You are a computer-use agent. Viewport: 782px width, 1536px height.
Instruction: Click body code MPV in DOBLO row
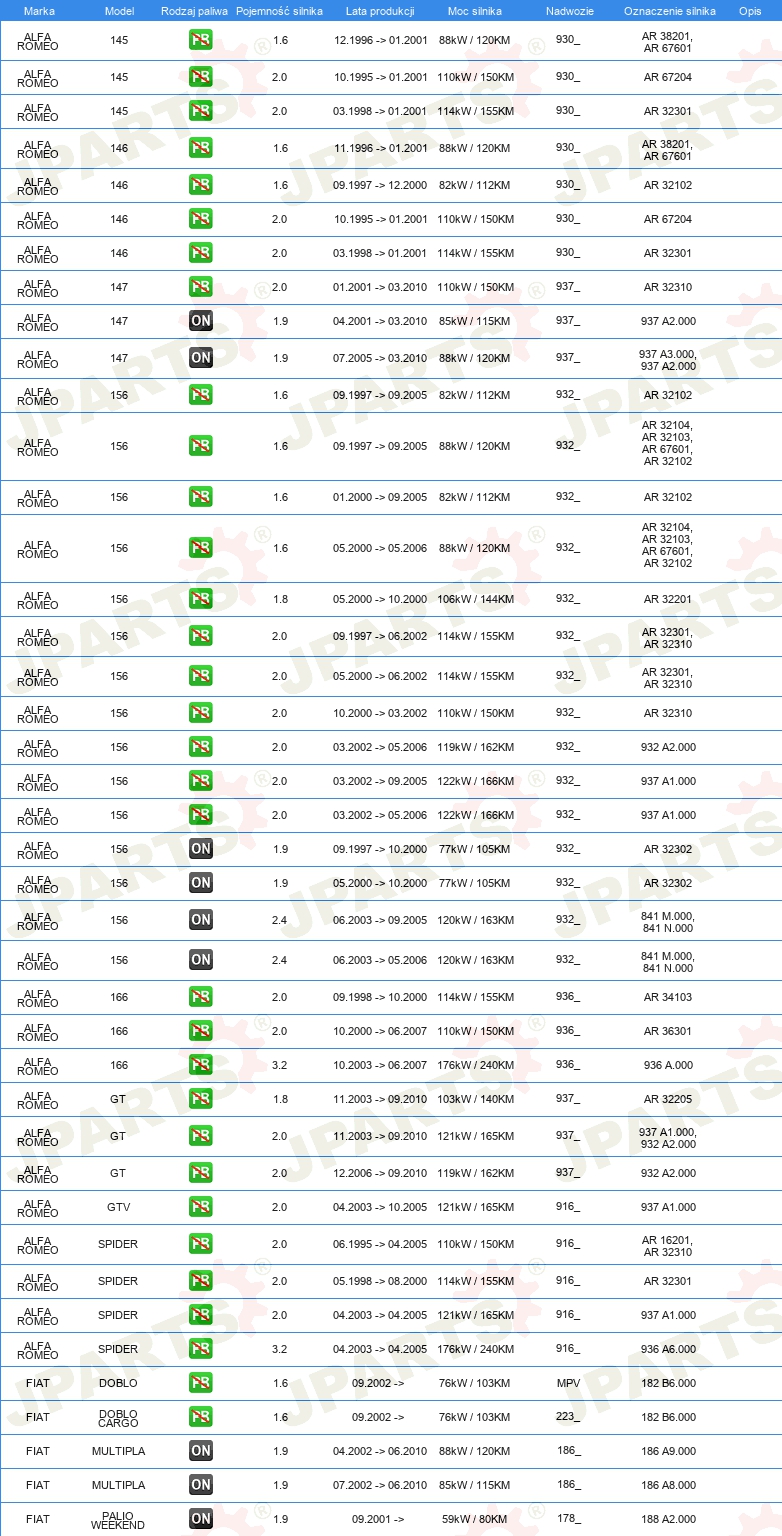(568, 1383)
